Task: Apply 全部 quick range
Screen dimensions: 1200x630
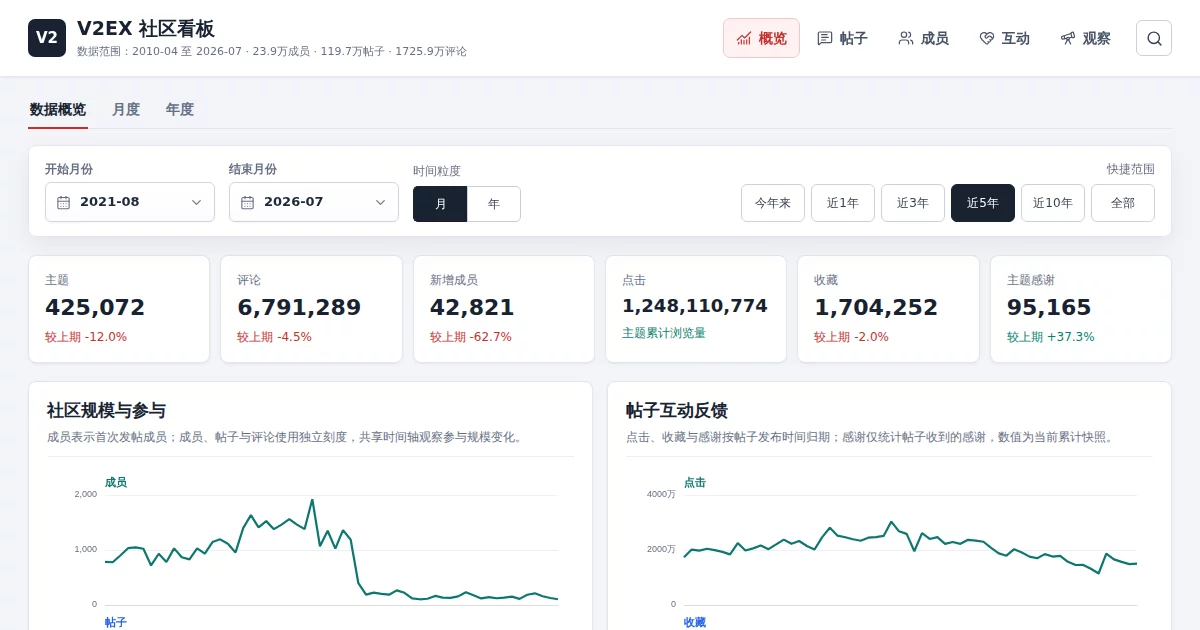Action: [1123, 203]
